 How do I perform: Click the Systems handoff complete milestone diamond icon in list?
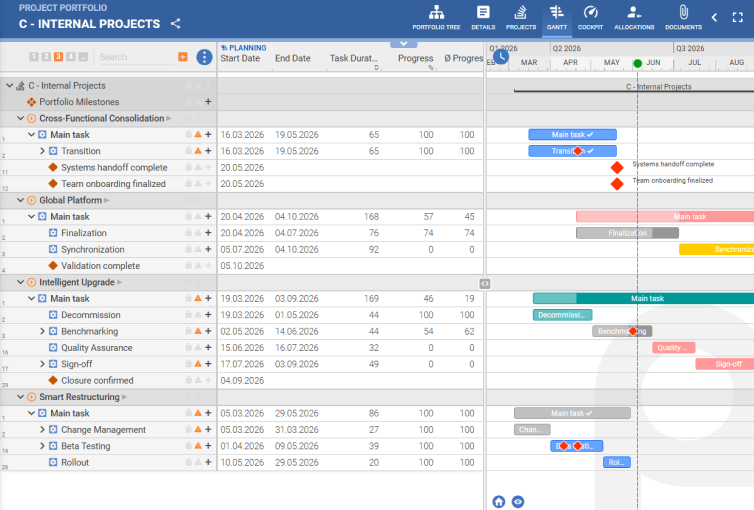click(53, 167)
